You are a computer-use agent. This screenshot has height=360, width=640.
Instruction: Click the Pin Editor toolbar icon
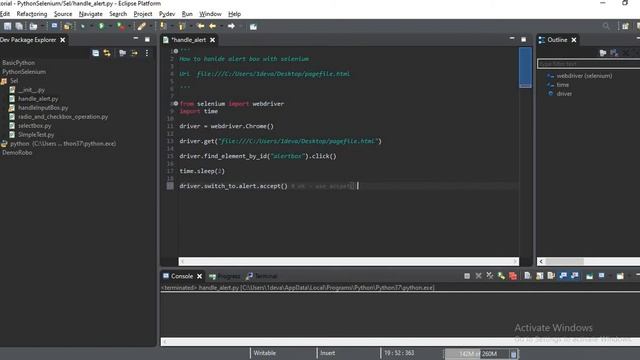point(253,27)
